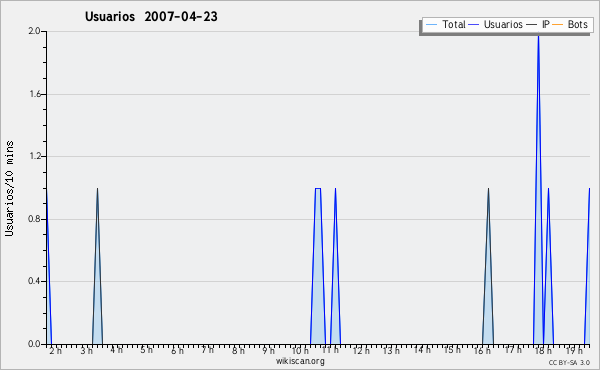Click the 4 h x-axis label
The height and width of the screenshot is (370, 600).
116,350
